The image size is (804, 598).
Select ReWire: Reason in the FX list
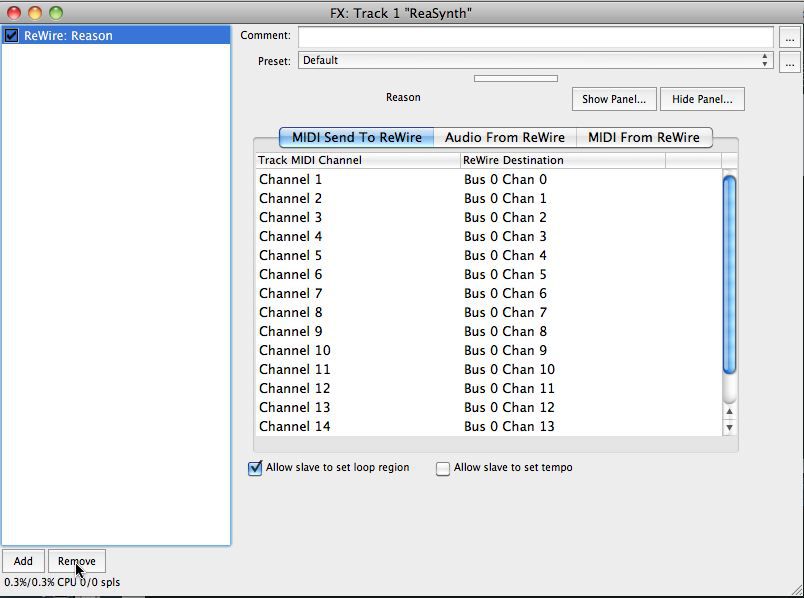tap(116, 35)
